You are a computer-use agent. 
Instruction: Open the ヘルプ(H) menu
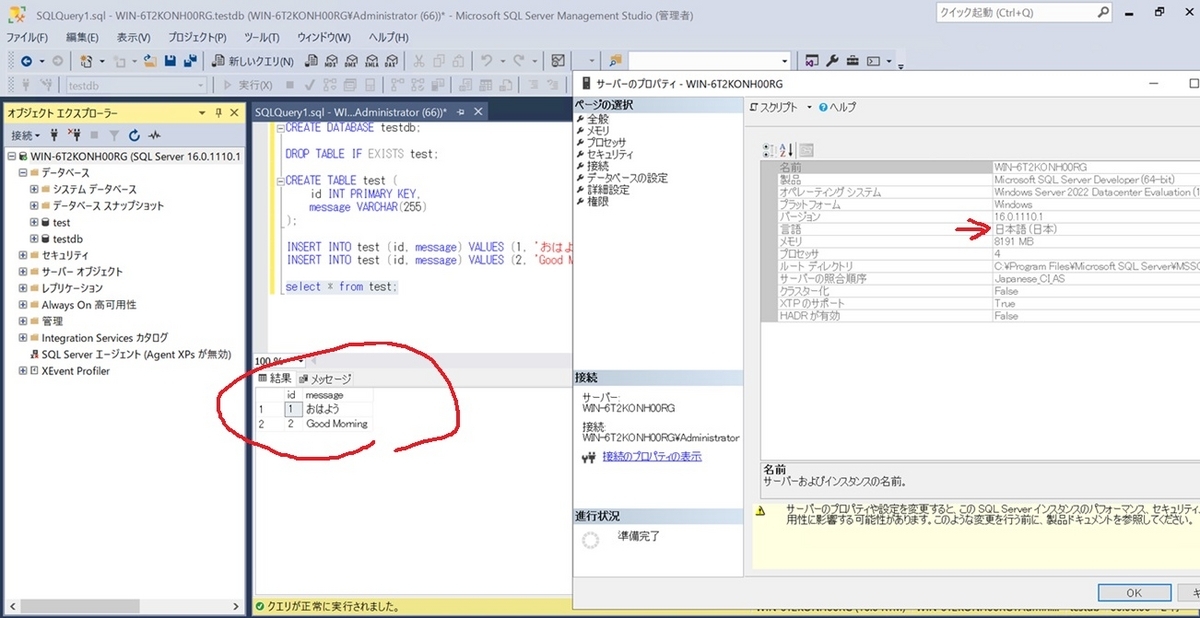click(x=388, y=37)
